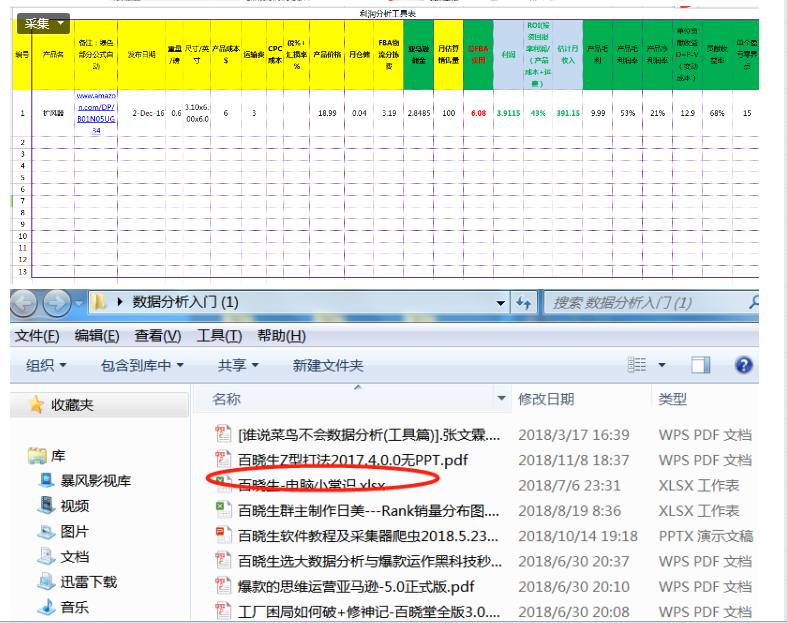Click the 新建文件夹 button
Viewport: 787px width, 623px height.
328,365
